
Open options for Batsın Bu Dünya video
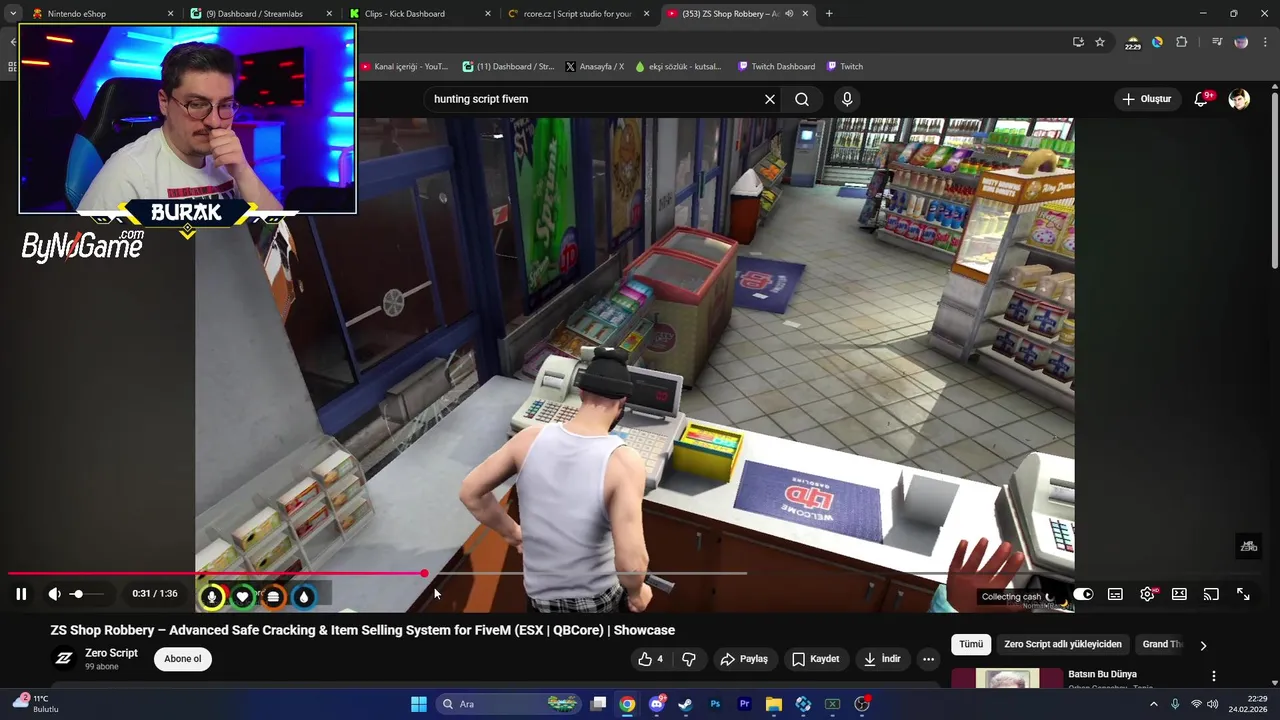coord(1214,676)
